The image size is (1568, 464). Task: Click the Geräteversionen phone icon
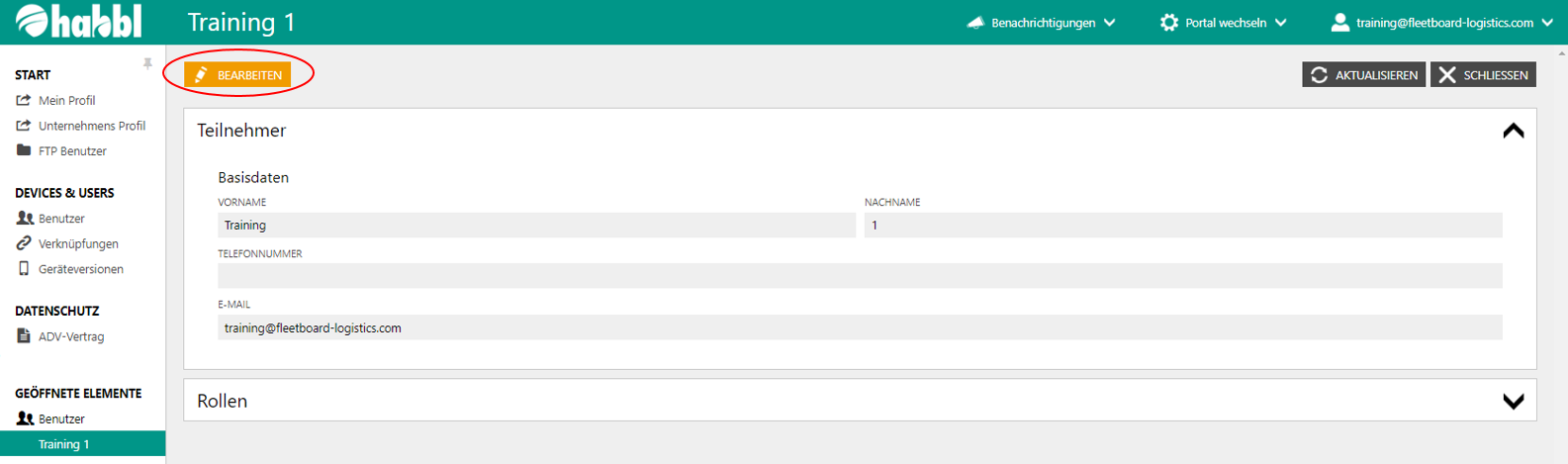(x=24, y=269)
